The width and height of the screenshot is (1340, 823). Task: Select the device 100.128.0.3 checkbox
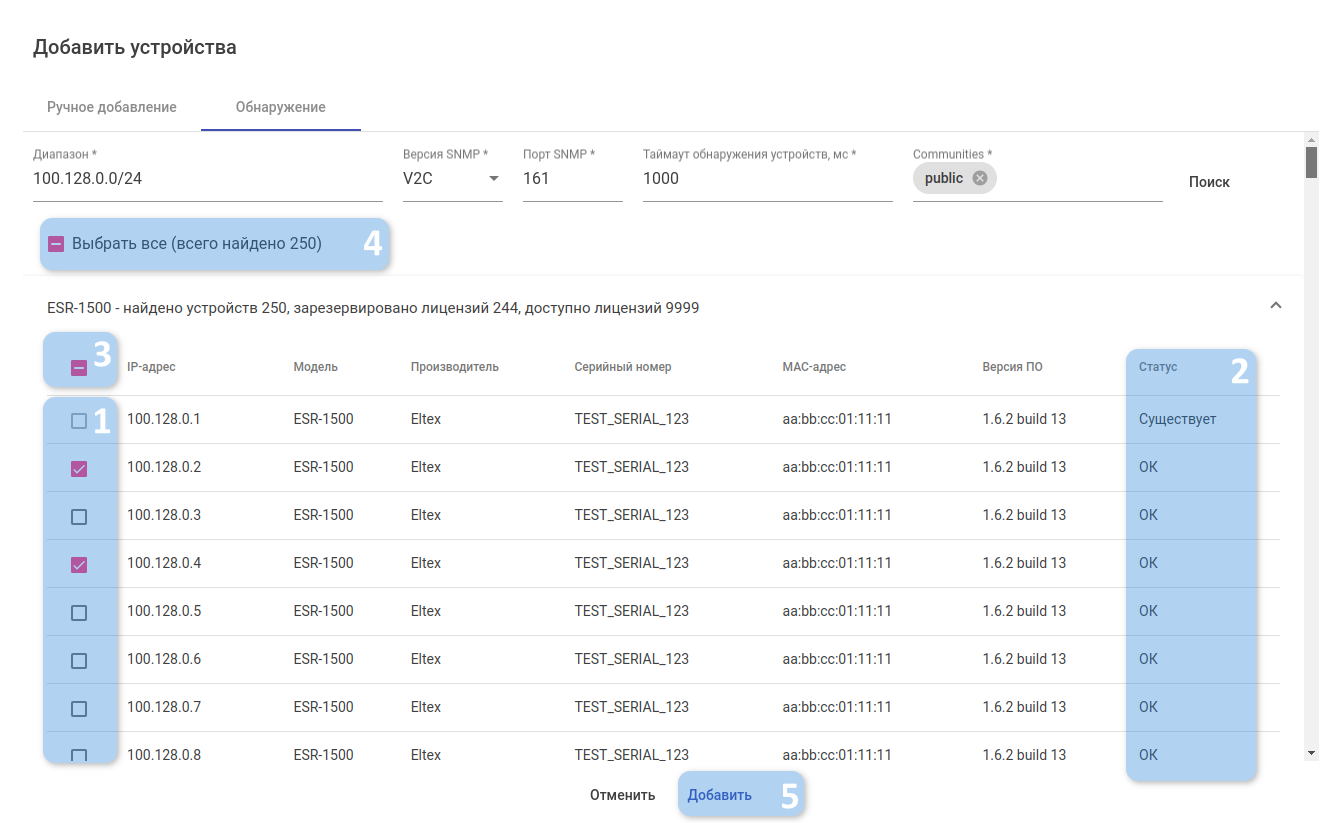79,517
